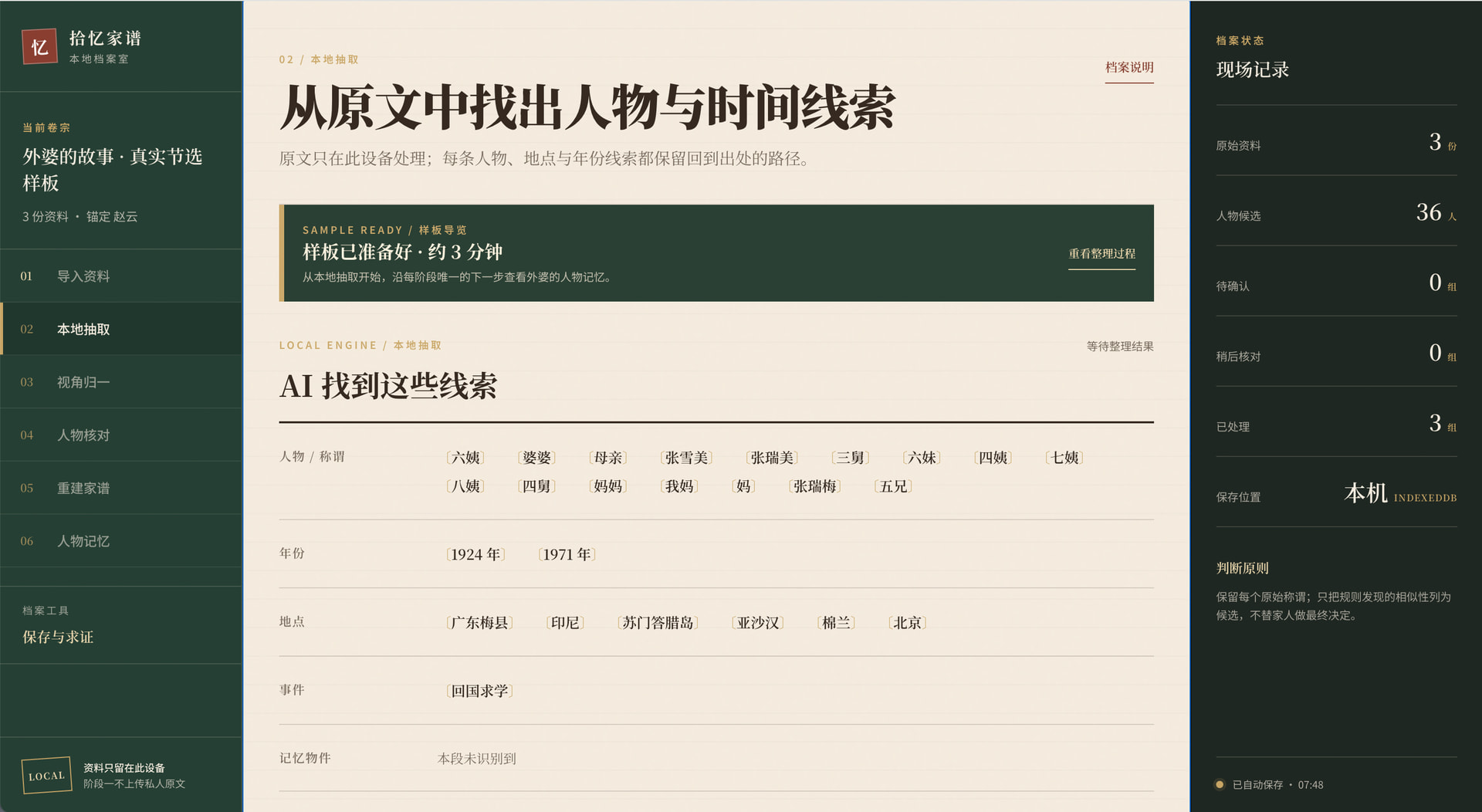1482x812 pixels.
Task: Click 重看整理过程 link
Action: (x=1101, y=254)
